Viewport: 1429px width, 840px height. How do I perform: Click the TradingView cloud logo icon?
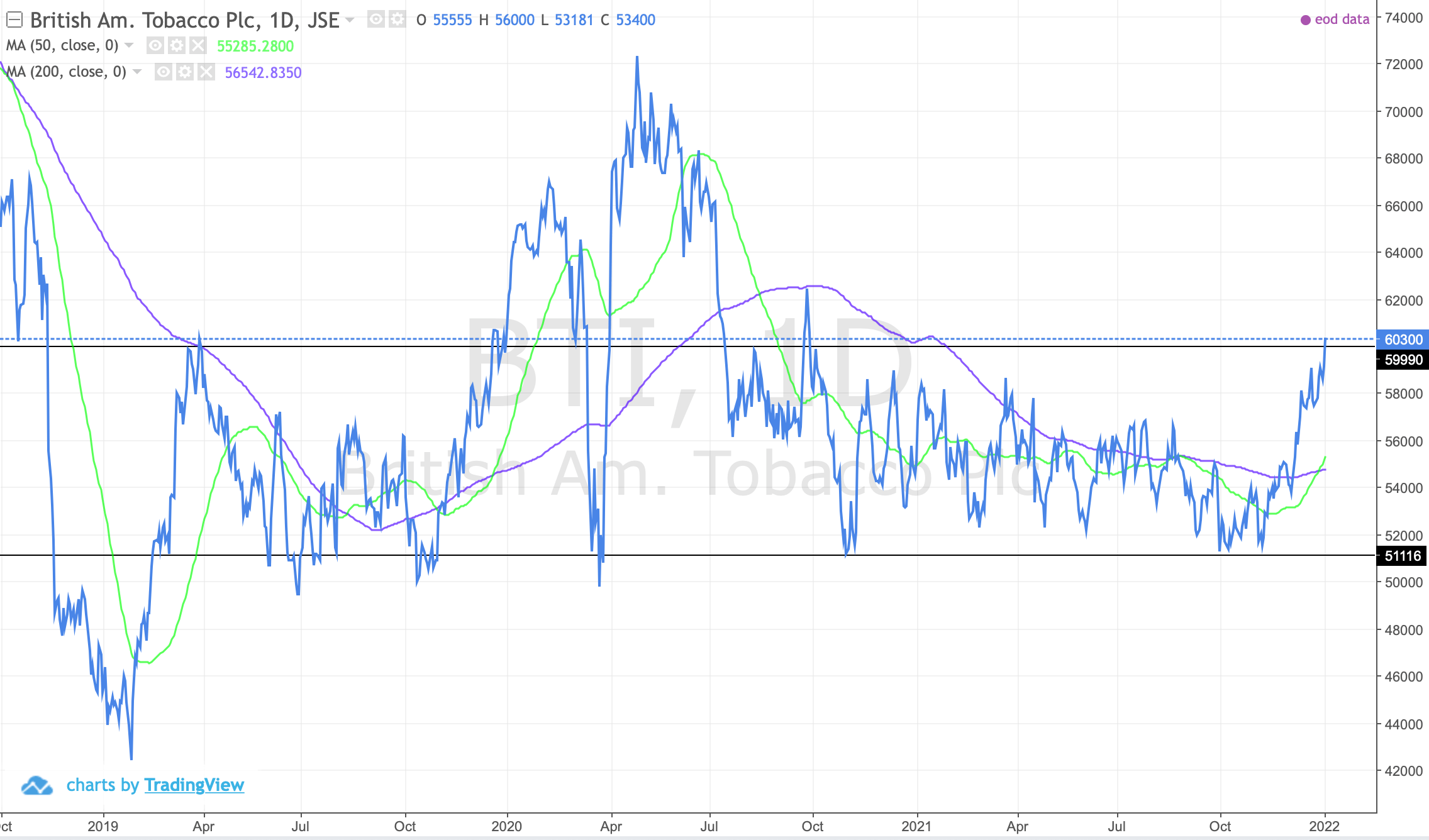tap(37, 785)
